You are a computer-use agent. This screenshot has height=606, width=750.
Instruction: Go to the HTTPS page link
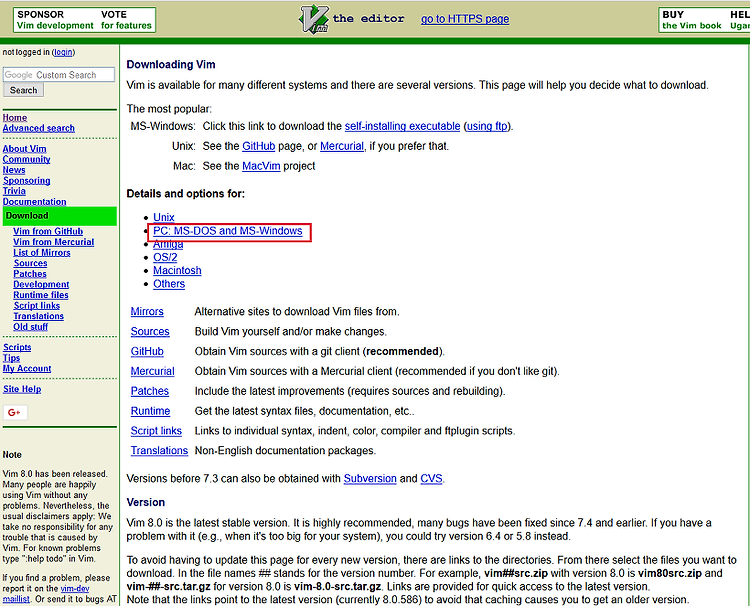click(x=465, y=19)
